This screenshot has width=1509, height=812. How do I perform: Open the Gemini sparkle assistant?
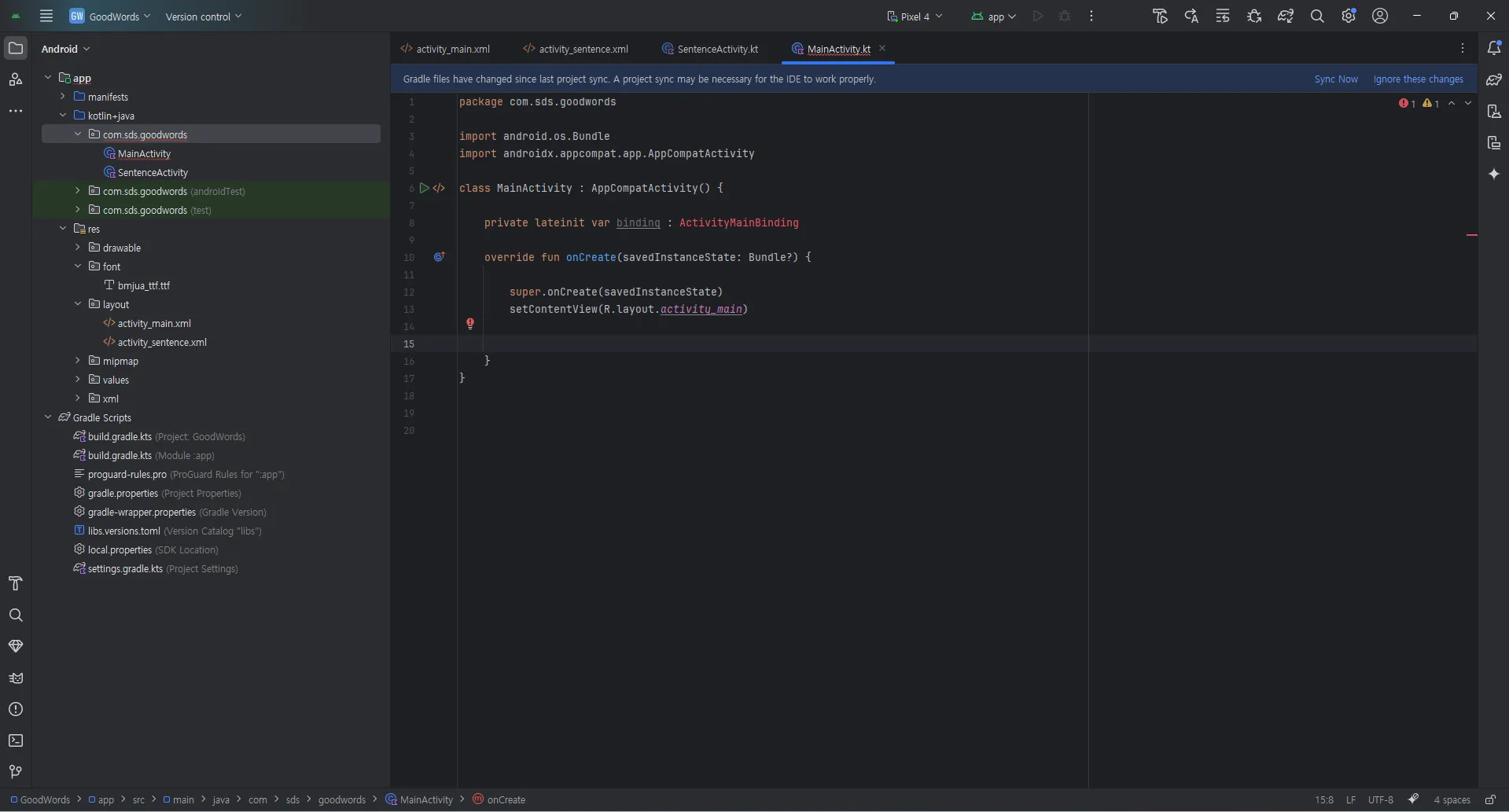tap(1494, 174)
